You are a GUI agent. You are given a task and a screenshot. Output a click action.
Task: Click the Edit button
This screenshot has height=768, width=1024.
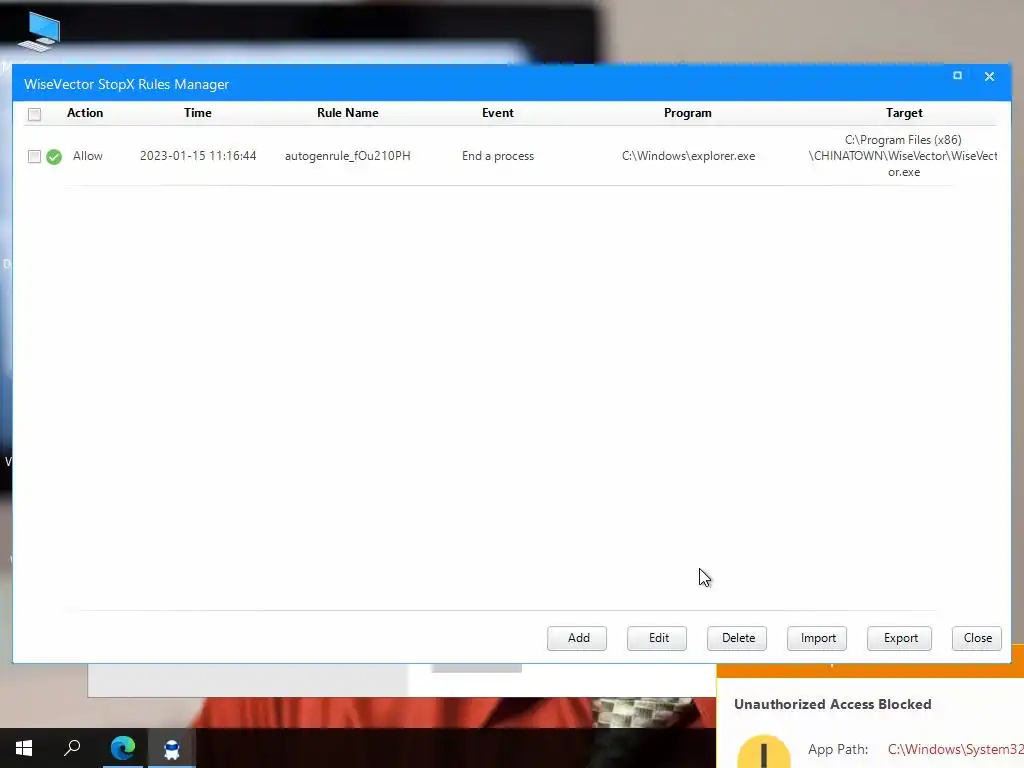657,638
